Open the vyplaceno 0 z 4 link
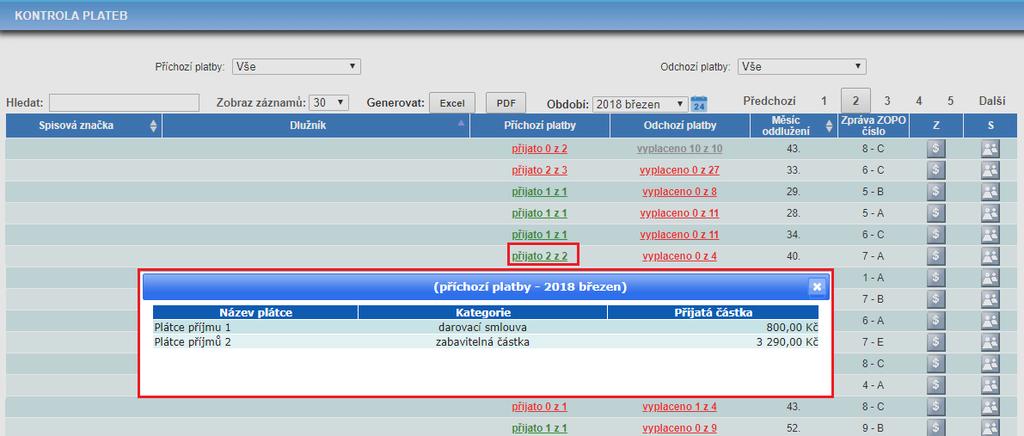The width and height of the screenshot is (1024, 436). [680, 257]
